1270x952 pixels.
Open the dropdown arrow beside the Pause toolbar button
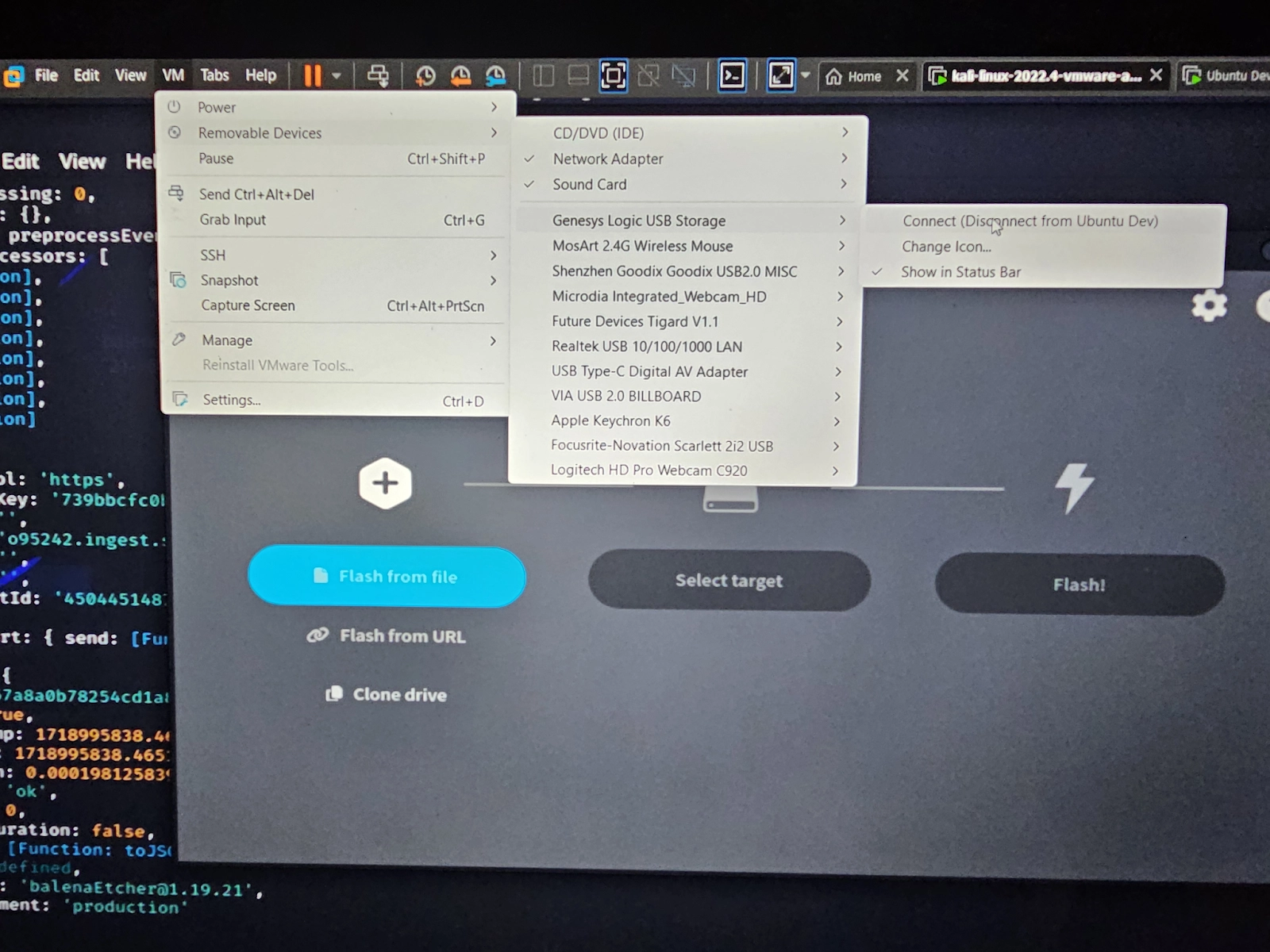[334, 75]
